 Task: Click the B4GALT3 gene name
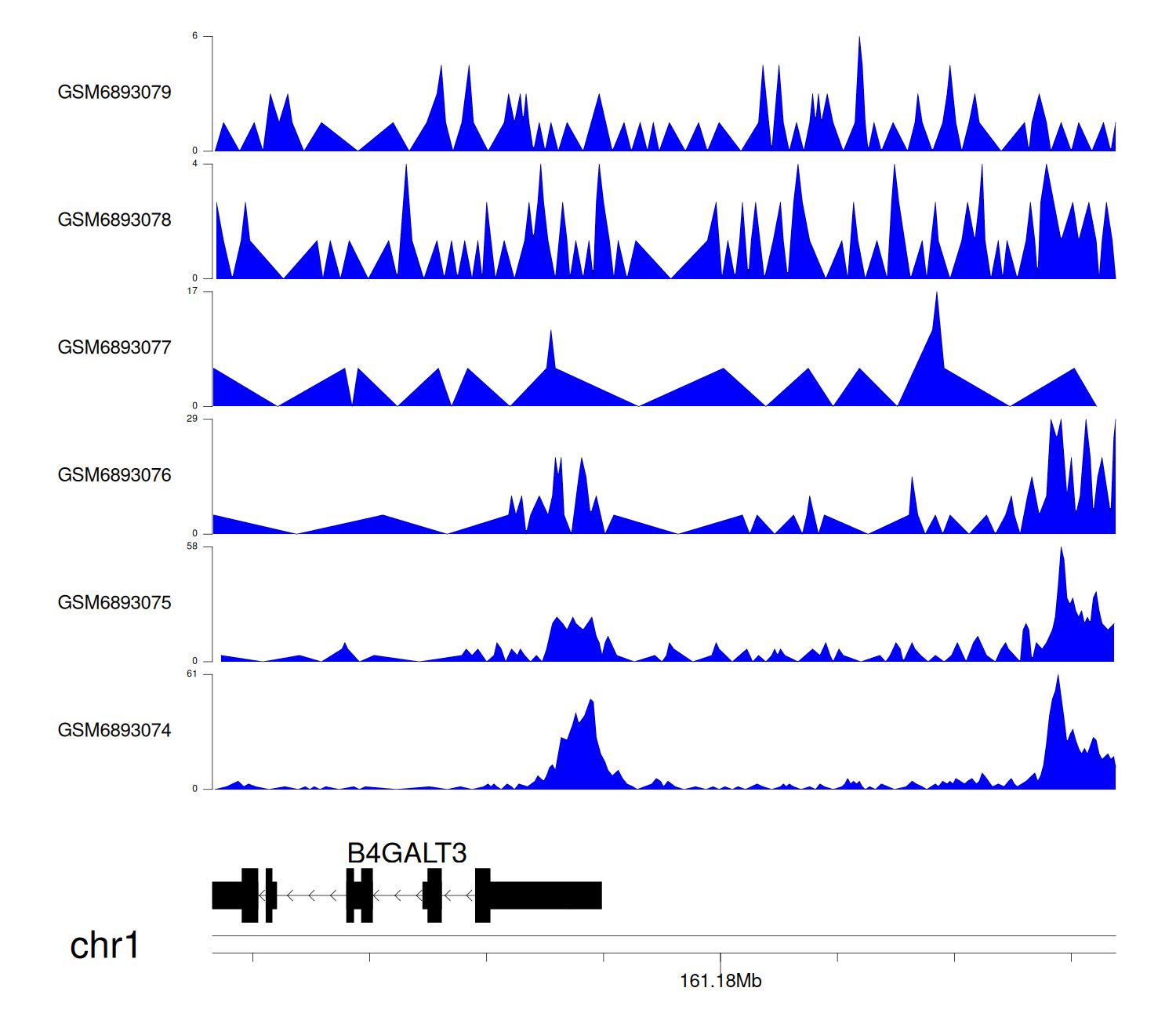point(406,853)
